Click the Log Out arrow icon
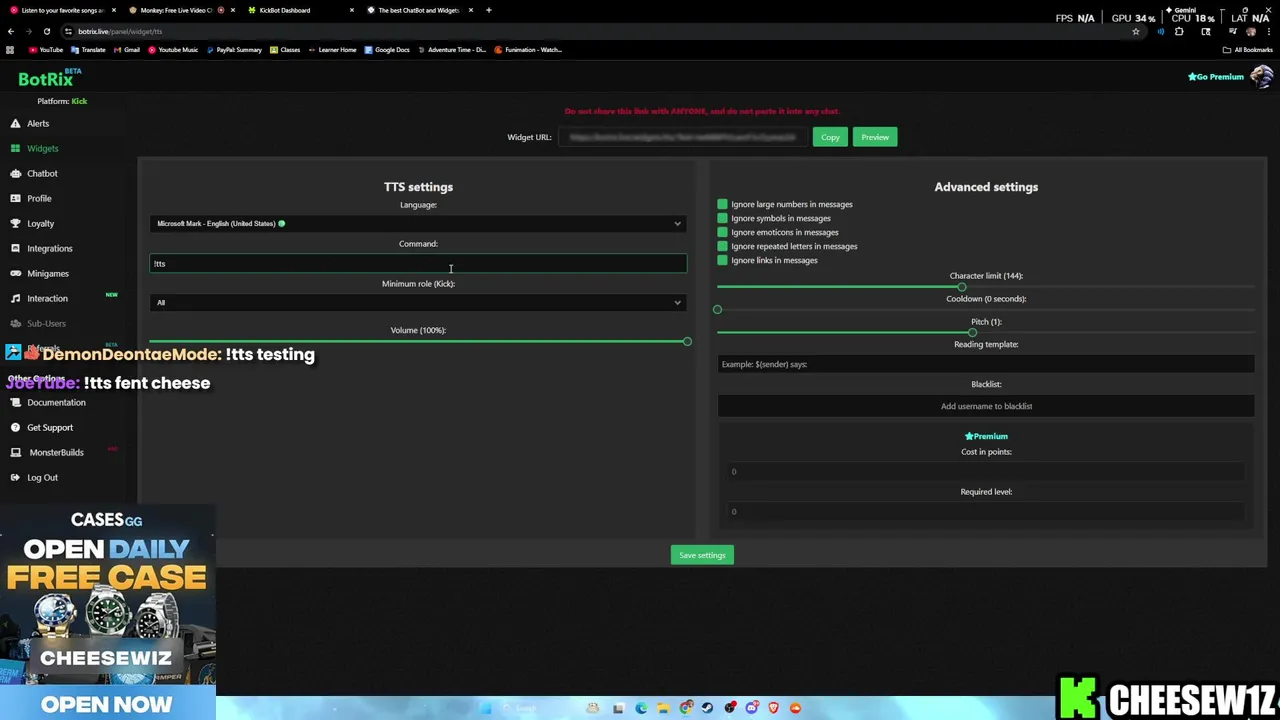 (15, 478)
